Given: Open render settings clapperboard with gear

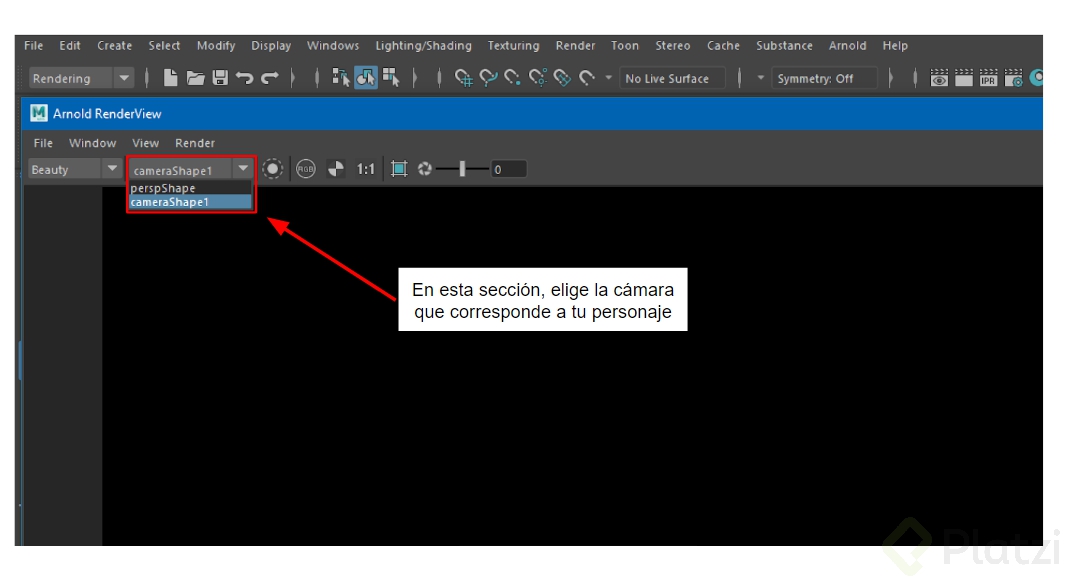Looking at the screenshot, I should point(1014,78).
